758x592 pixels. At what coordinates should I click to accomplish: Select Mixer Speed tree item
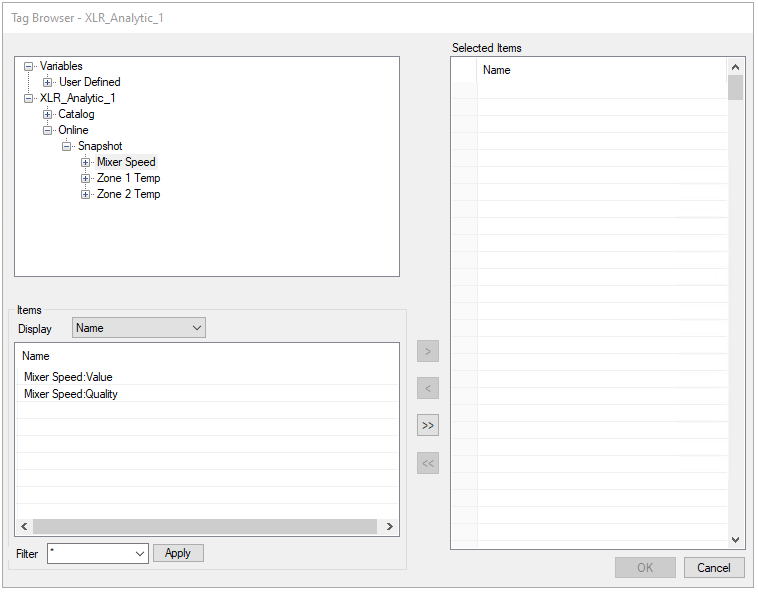click(126, 161)
